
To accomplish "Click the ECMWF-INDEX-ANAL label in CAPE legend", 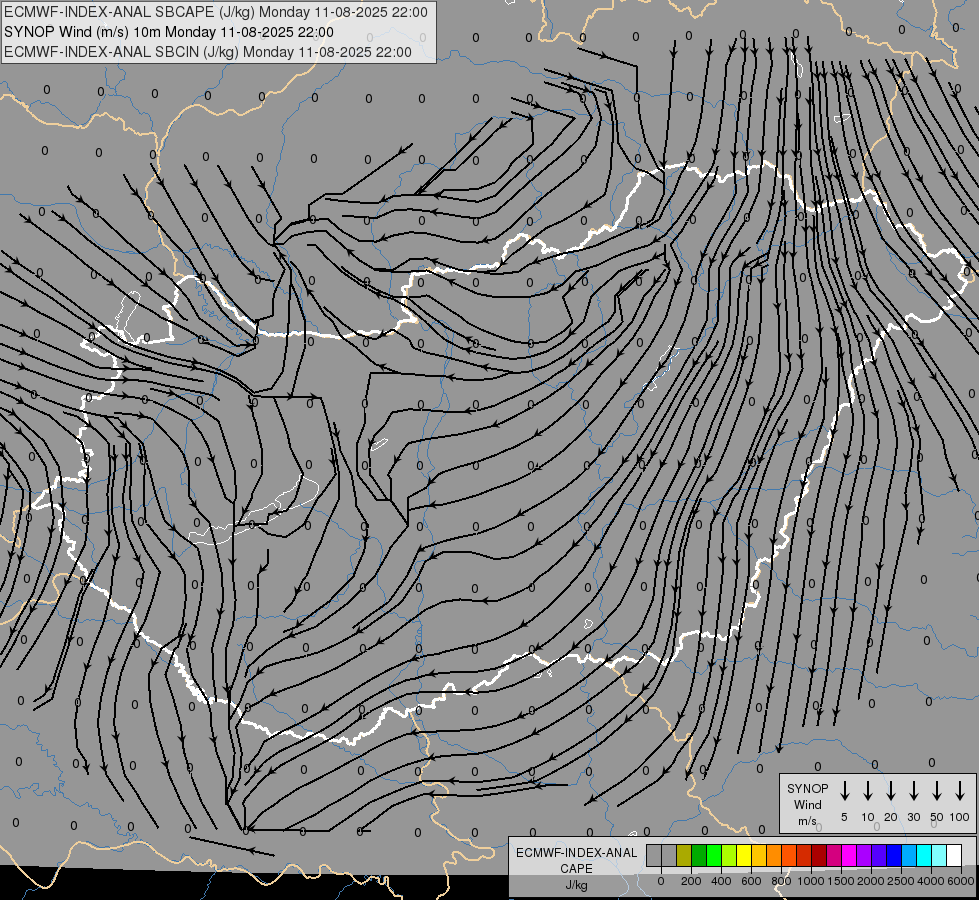I will click(576, 853).
